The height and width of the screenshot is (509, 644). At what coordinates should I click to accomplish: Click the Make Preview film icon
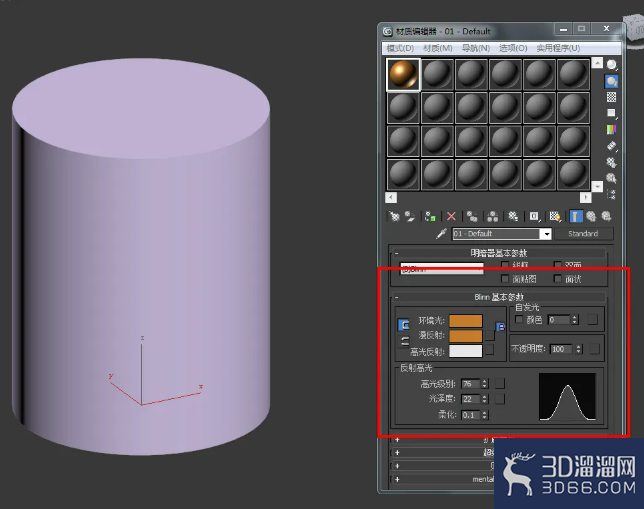[612, 146]
